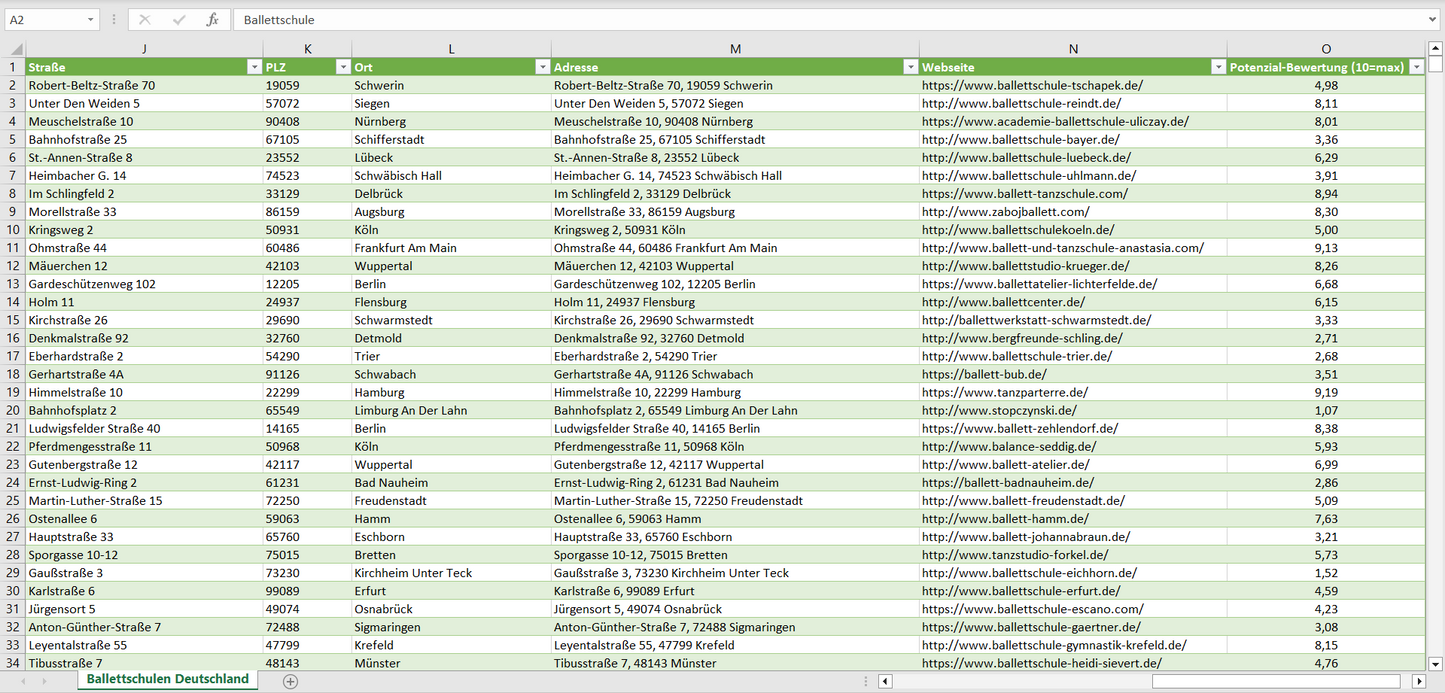Open the Ort column filter dropdown
The width and height of the screenshot is (1445, 693).
click(542, 67)
